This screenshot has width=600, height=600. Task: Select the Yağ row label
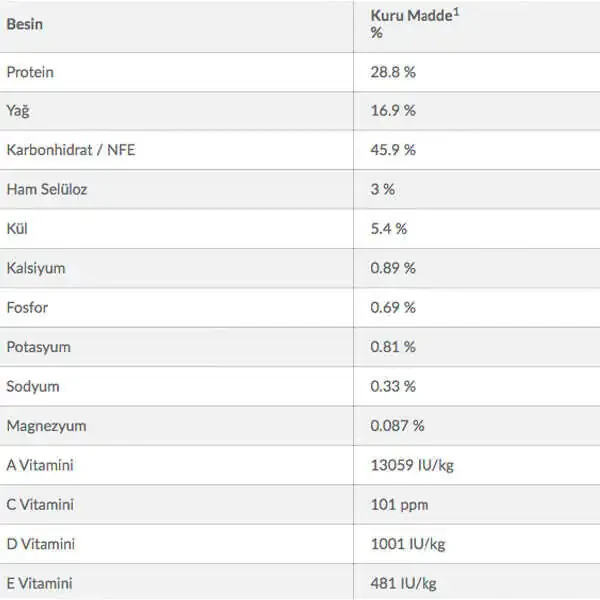pyautogui.click(x=18, y=111)
